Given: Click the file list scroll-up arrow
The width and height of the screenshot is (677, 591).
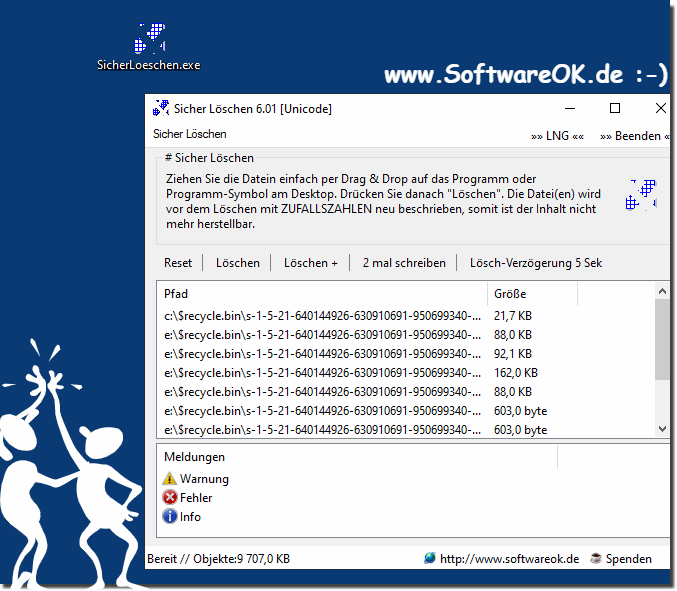Looking at the screenshot, I should coord(662,291).
